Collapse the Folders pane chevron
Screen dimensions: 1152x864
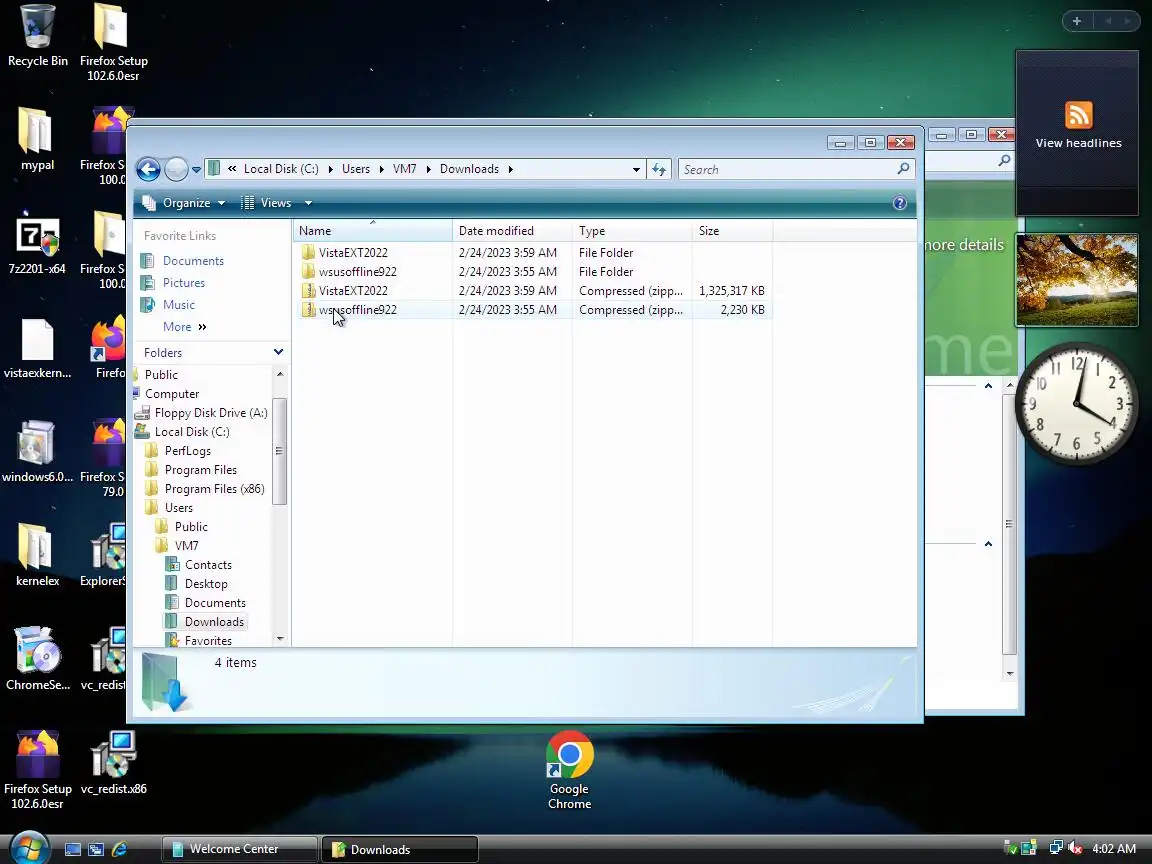(278, 352)
